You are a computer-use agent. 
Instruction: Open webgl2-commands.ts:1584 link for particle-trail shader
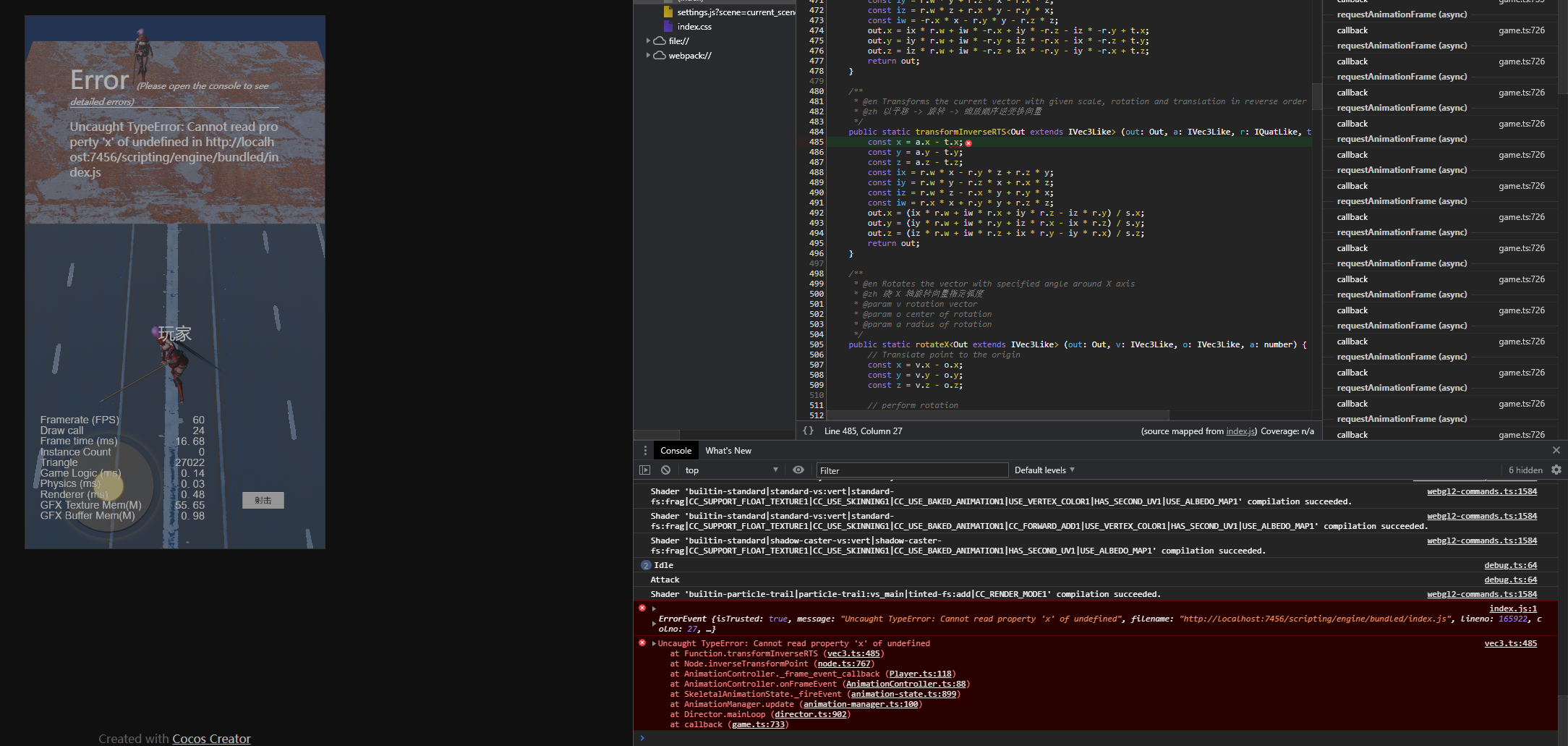tap(1482, 594)
